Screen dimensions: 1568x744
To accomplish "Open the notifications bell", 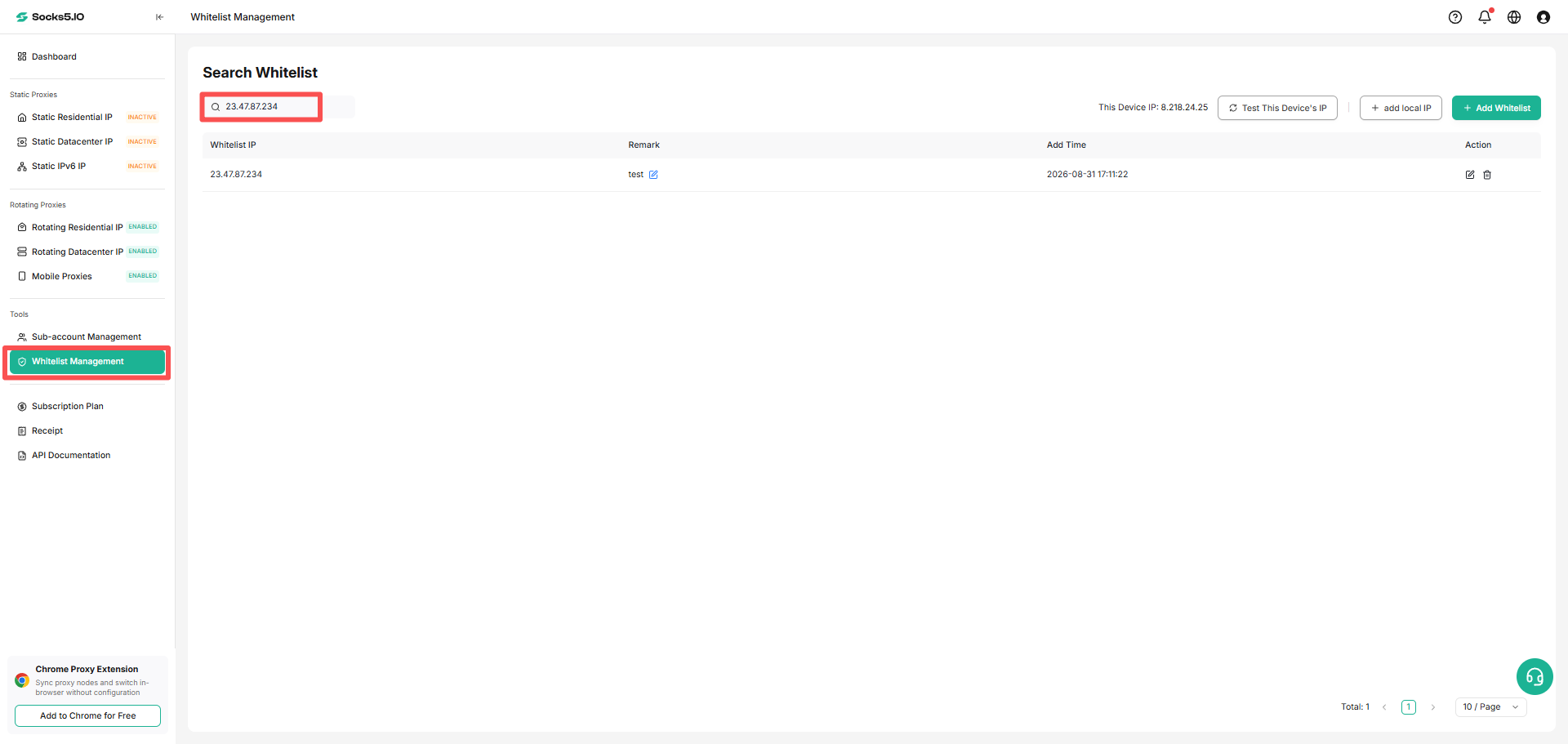I will tap(1485, 17).
